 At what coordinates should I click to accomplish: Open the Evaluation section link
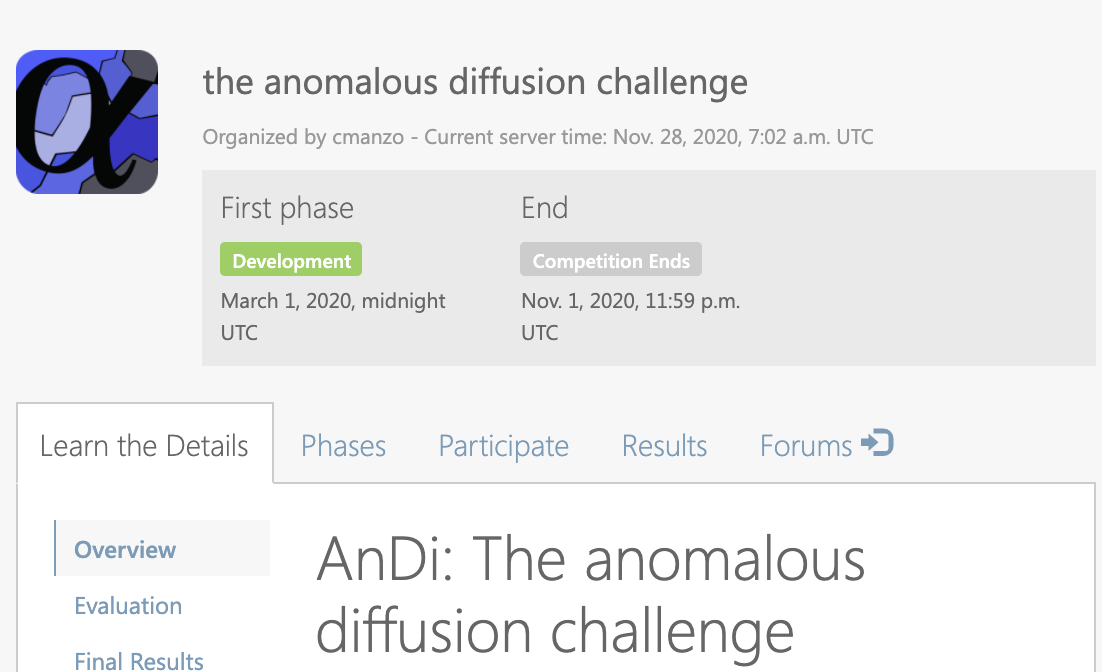click(128, 605)
